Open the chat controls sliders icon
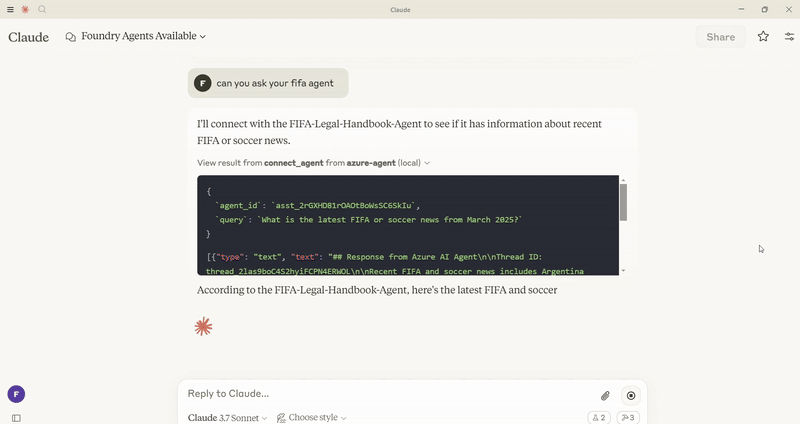The height and width of the screenshot is (424, 800). (789, 37)
